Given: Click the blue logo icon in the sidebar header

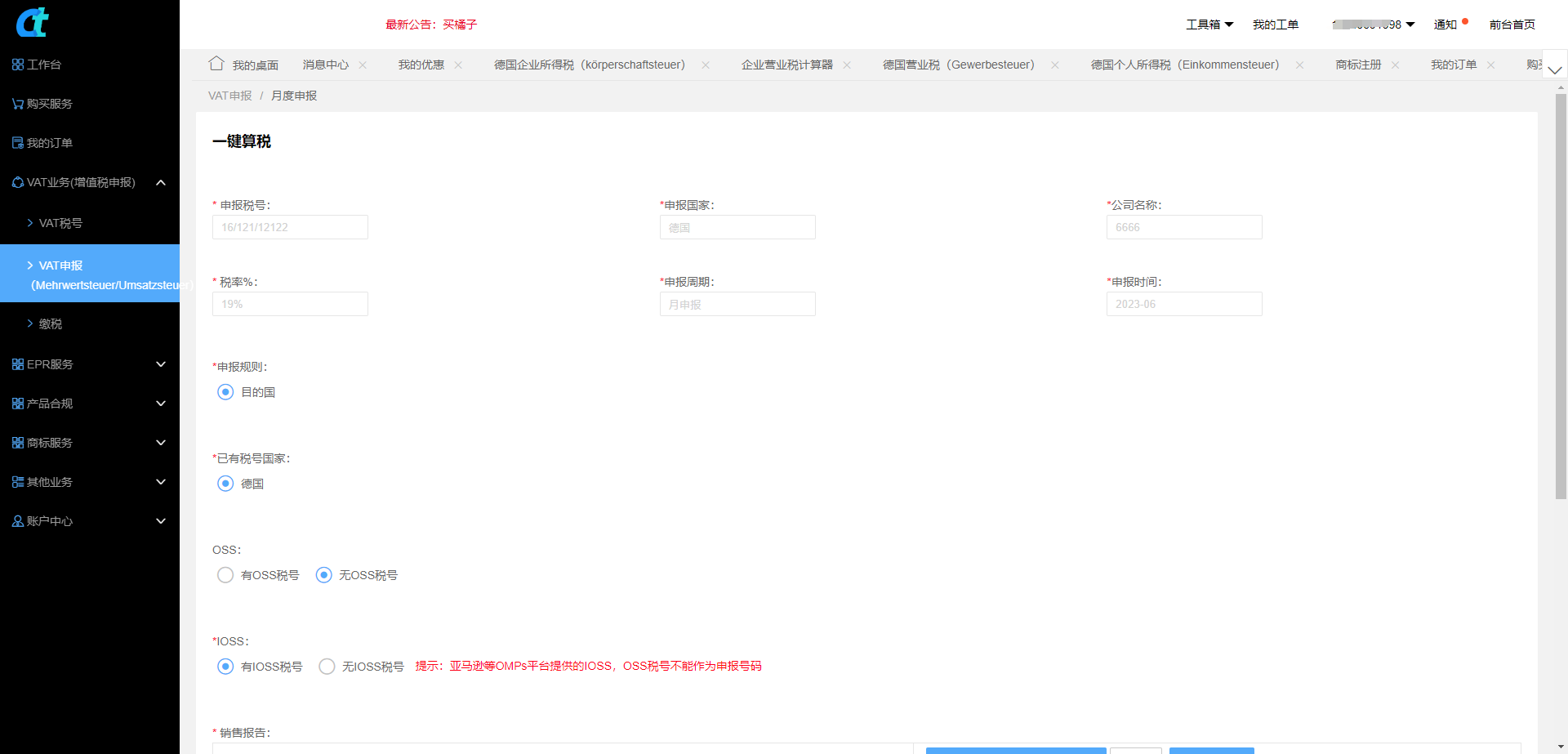Looking at the screenshot, I should pos(33,22).
